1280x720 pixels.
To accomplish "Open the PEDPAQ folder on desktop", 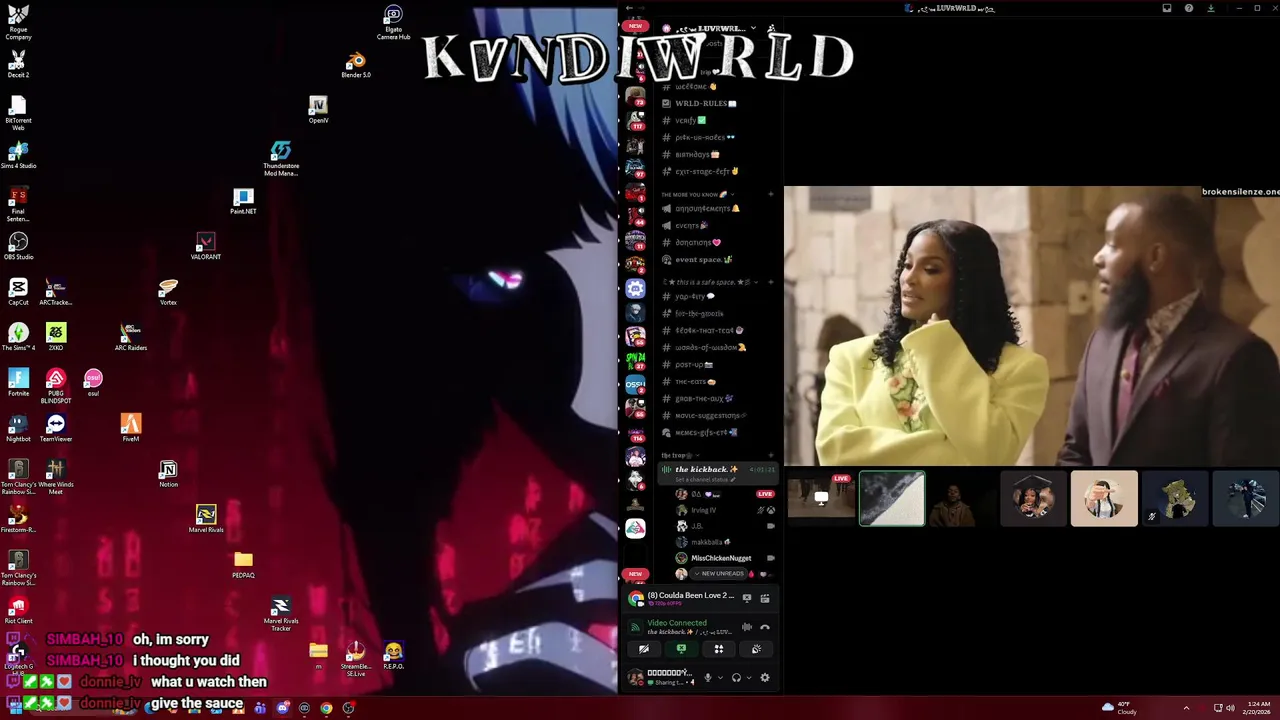I will click(243, 564).
